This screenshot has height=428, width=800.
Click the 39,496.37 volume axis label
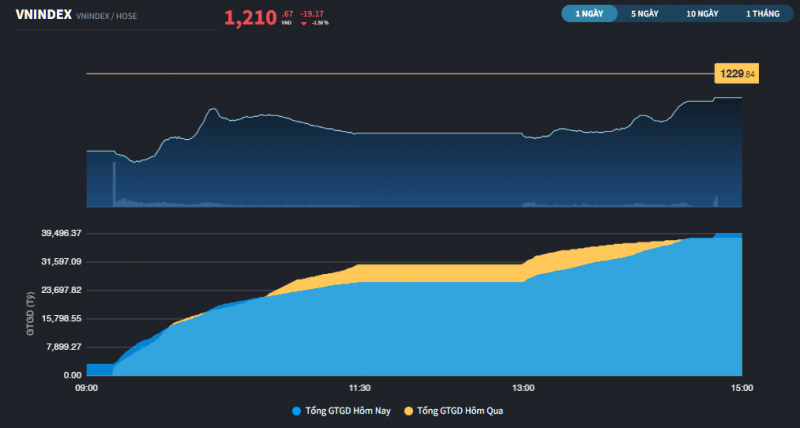click(x=60, y=233)
